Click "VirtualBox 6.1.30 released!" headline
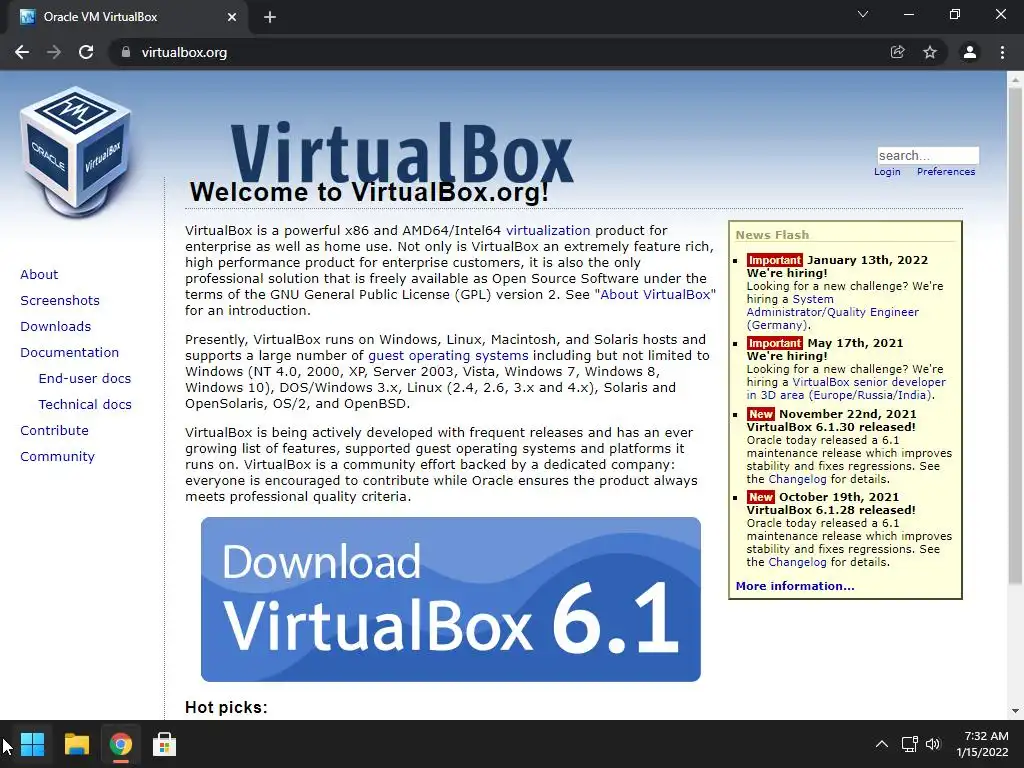The width and height of the screenshot is (1024, 768). (x=831, y=427)
